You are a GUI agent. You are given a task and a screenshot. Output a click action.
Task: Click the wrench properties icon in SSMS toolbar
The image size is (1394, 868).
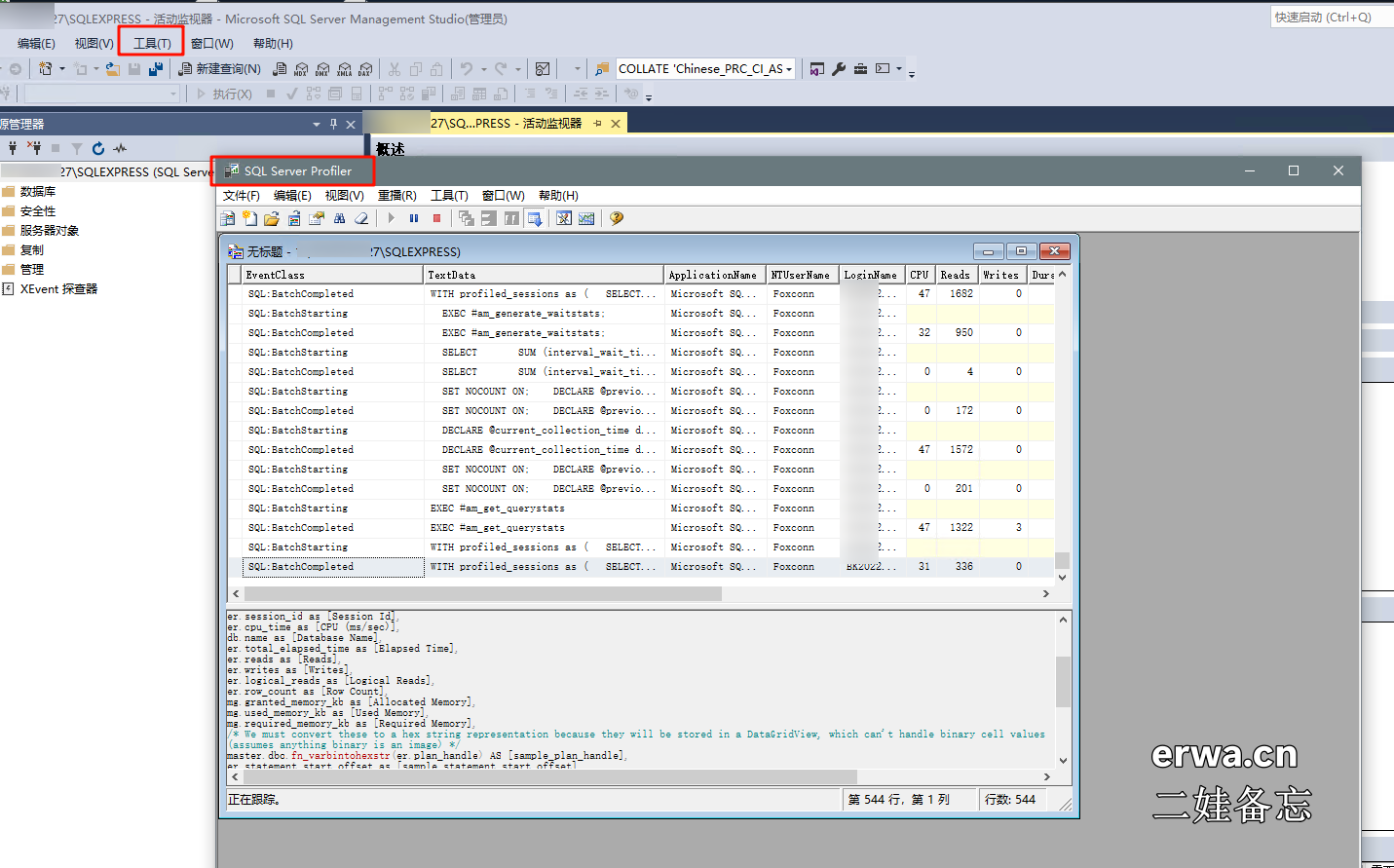(x=839, y=69)
